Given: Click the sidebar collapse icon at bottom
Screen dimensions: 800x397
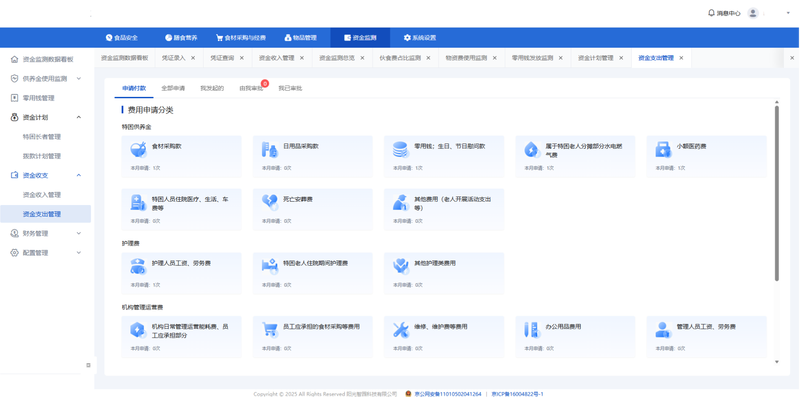Looking at the screenshot, I should (88, 365).
